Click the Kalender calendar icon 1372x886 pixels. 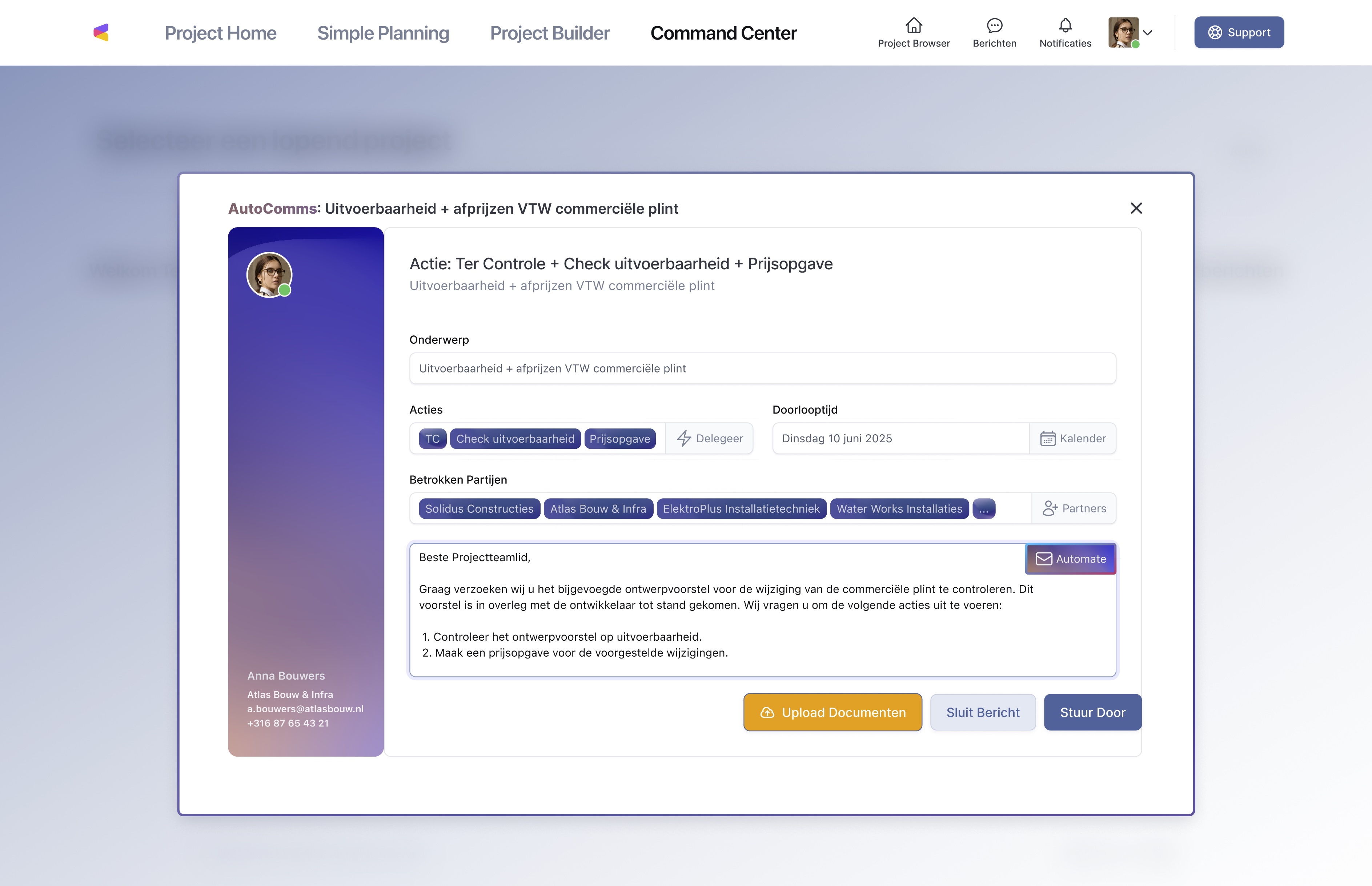click(1047, 438)
